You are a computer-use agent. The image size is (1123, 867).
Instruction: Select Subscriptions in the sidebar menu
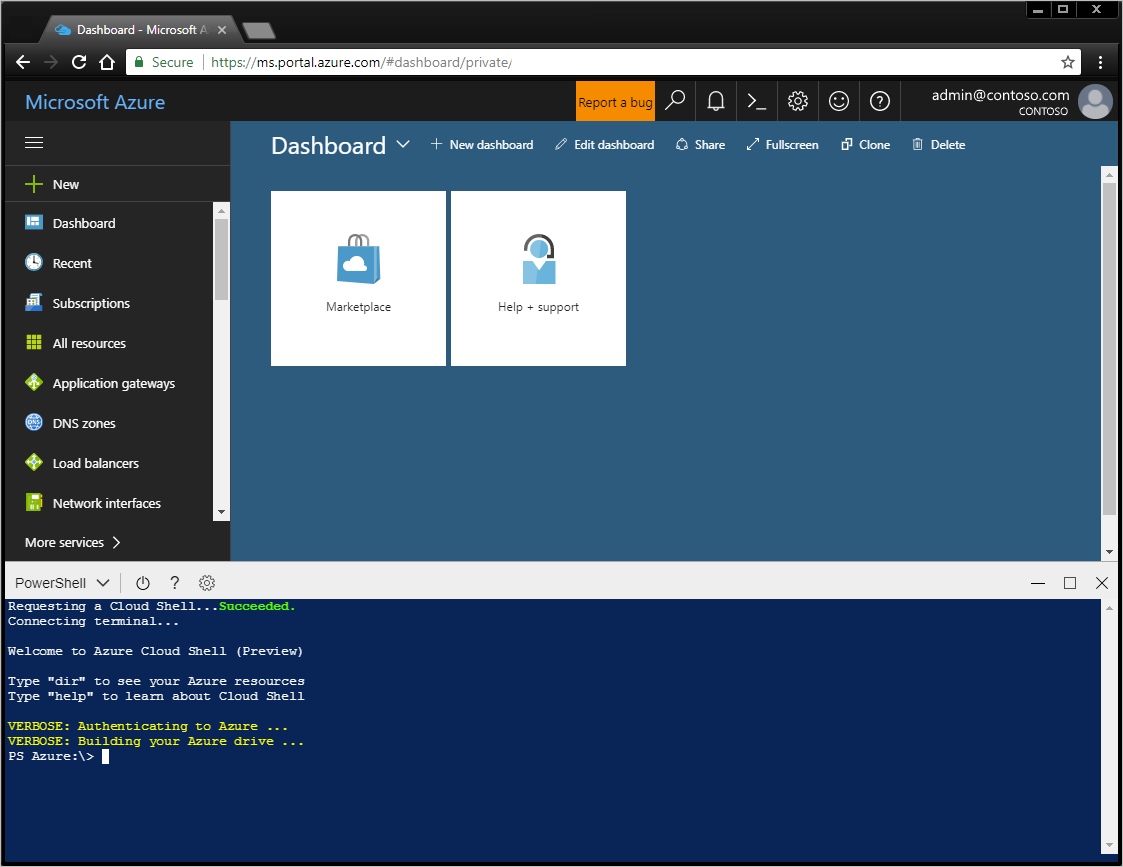tap(90, 302)
